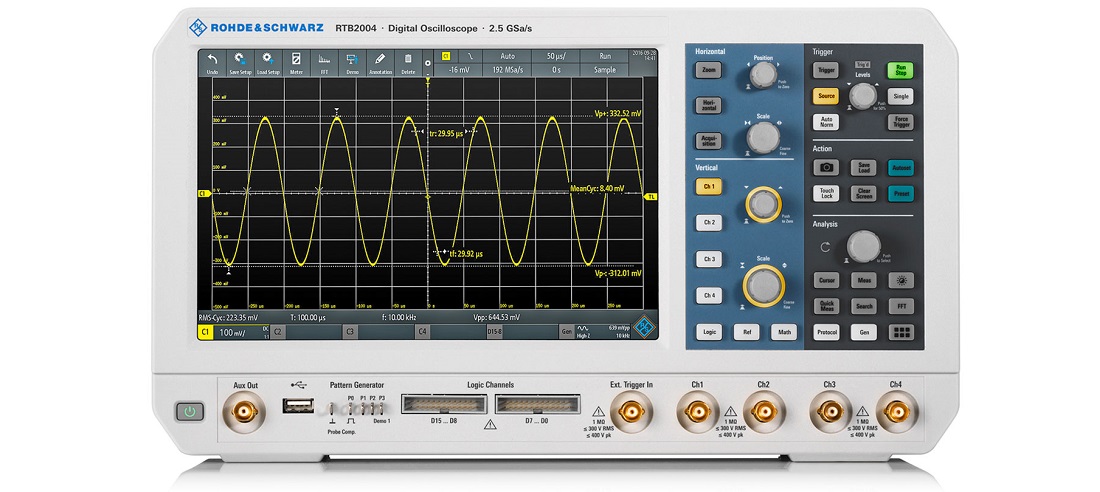The height and width of the screenshot is (492, 1100).
Task: Push the Zoom button
Action: tap(709, 70)
